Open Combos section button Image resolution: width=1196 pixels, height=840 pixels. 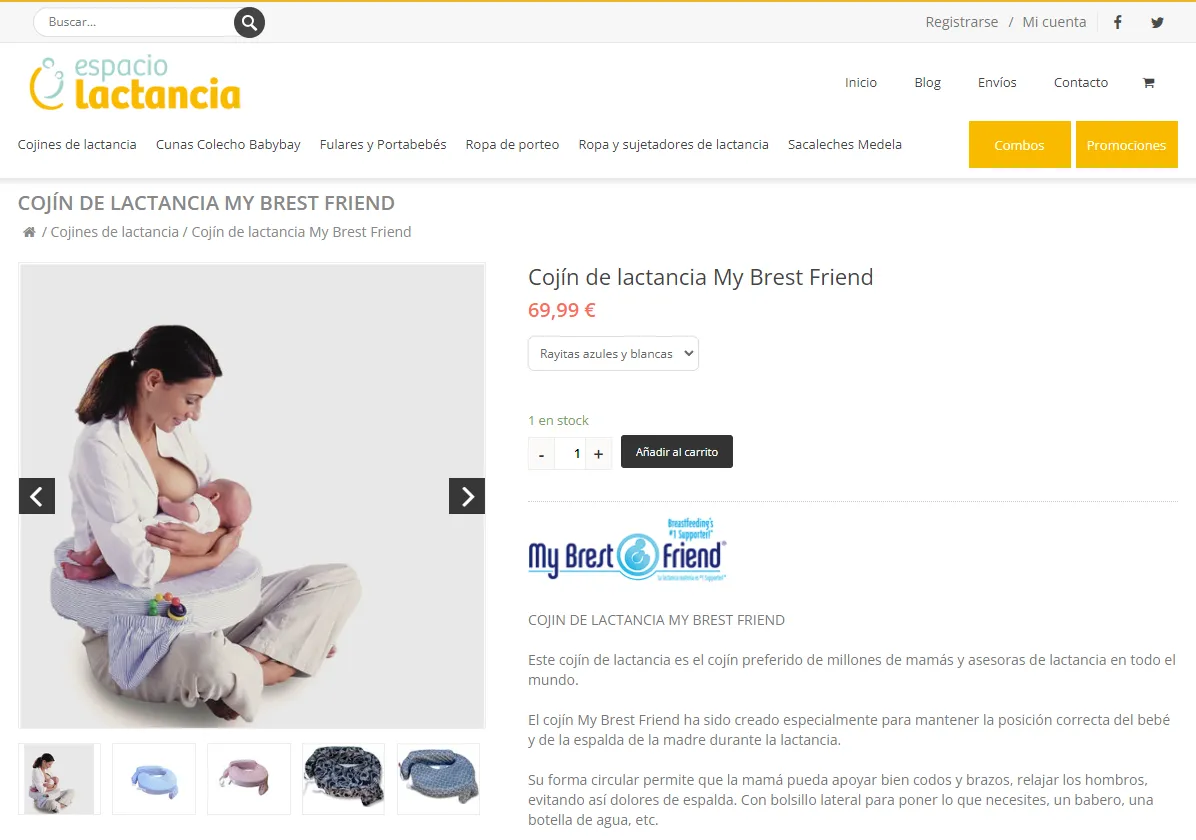1019,144
